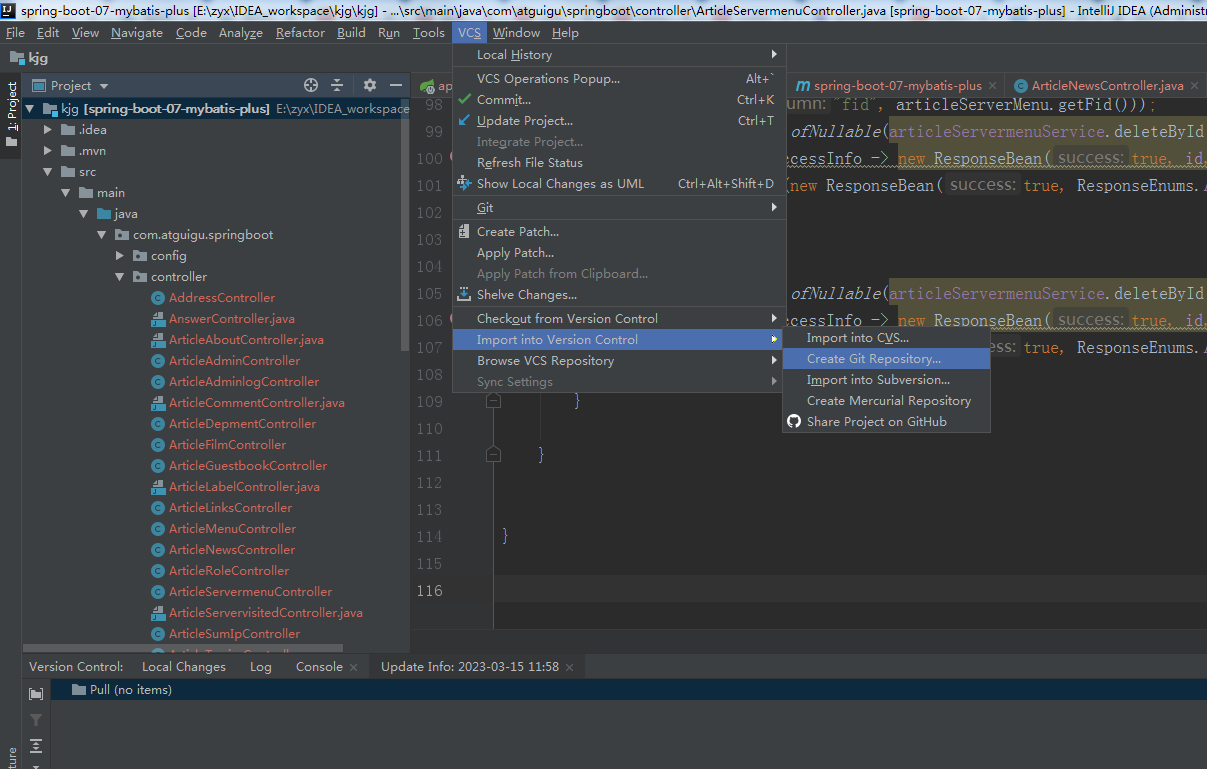Click the fold marker at line 111
The width and height of the screenshot is (1207, 769).
pyautogui.click(x=492, y=454)
